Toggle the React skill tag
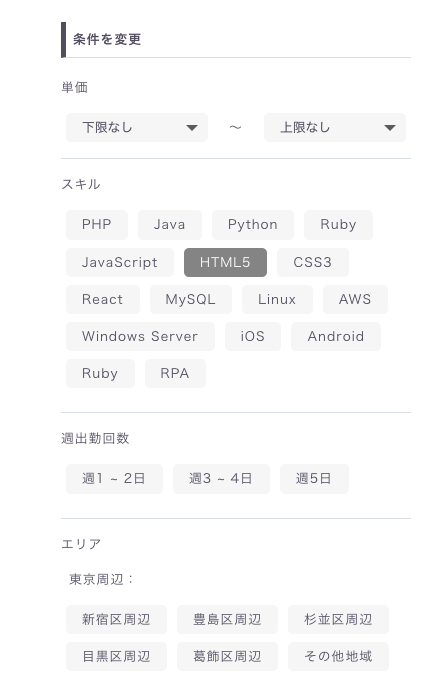This screenshot has width=435, height=692. tap(102, 299)
